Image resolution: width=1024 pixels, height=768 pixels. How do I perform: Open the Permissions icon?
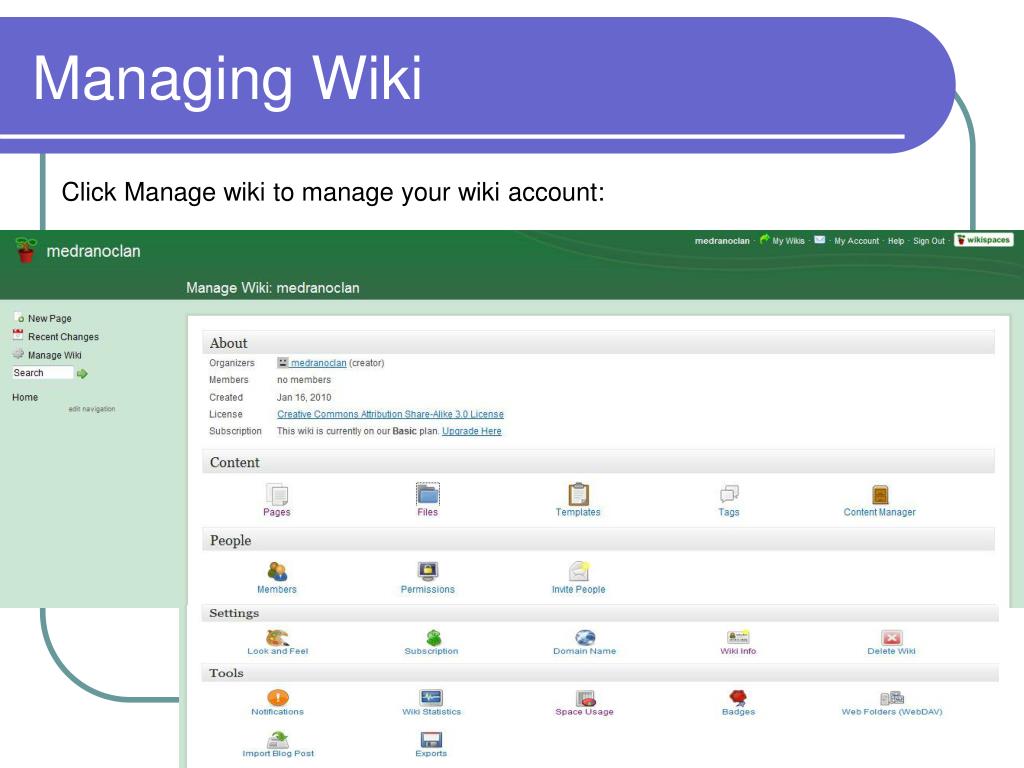point(428,571)
